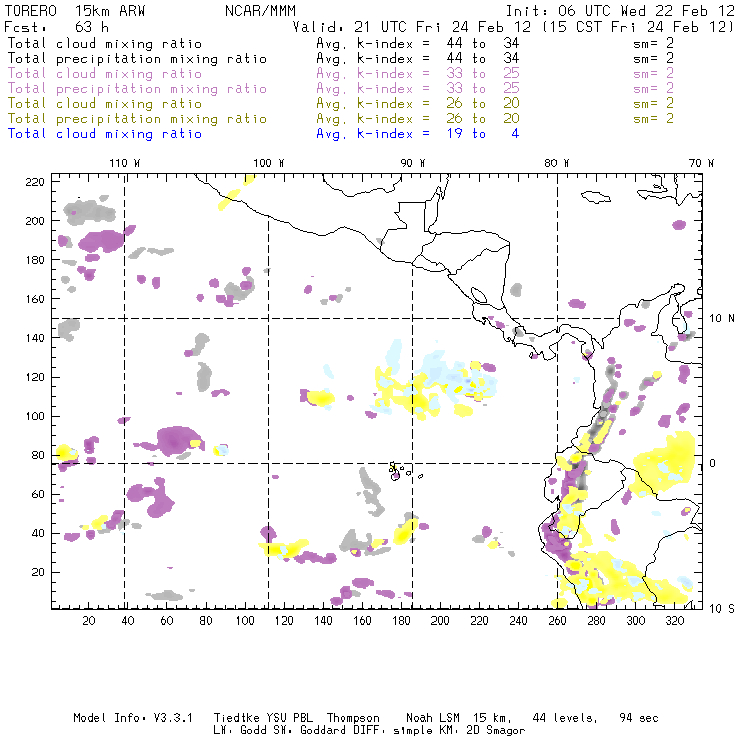740x740 pixels.
Task: Click the 'YSU PBL' footer text
Action: tap(289, 718)
